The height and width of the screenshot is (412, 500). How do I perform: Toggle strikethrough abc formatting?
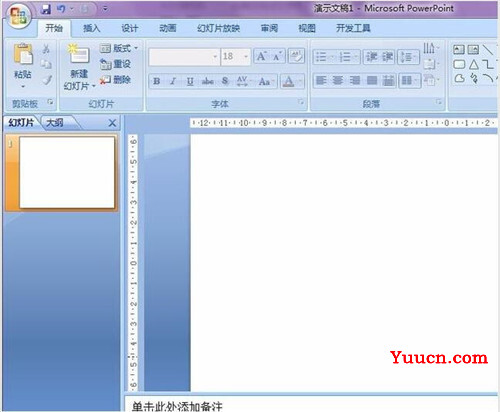(208, 81)
